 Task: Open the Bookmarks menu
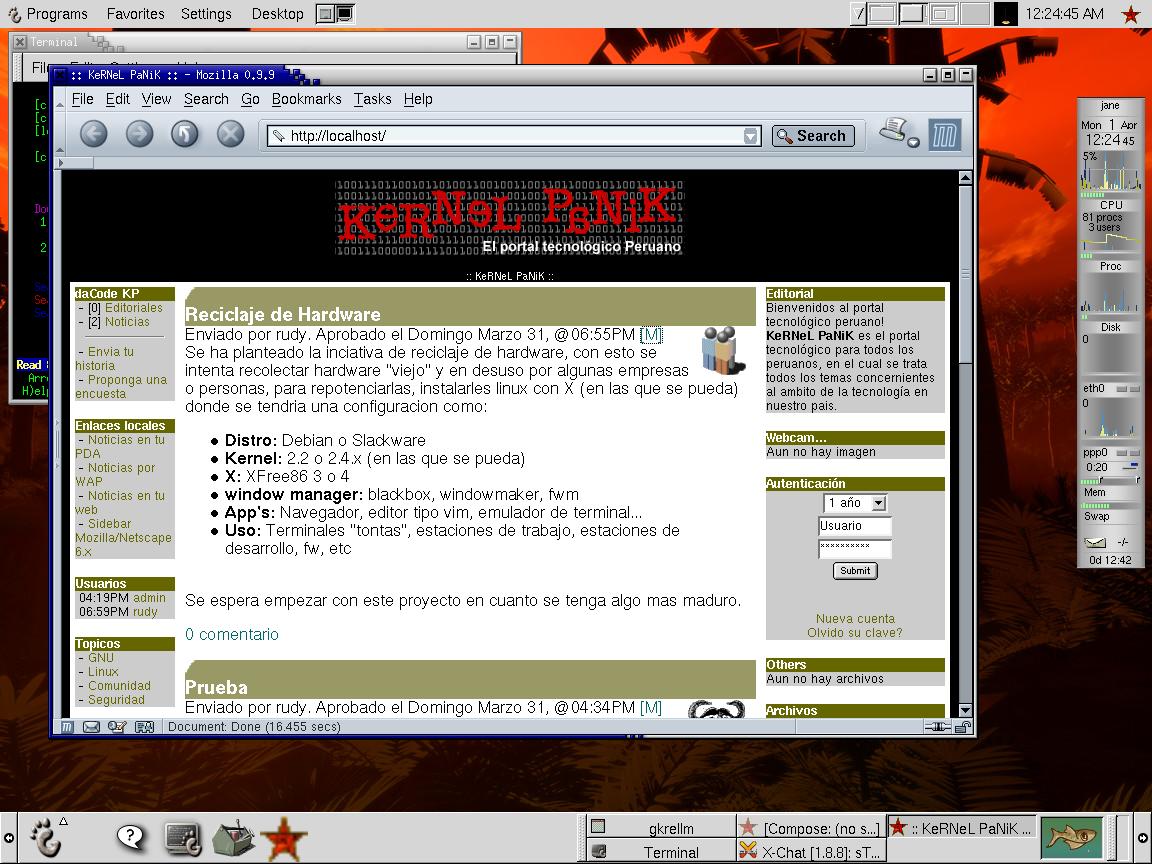pos(306,99)
